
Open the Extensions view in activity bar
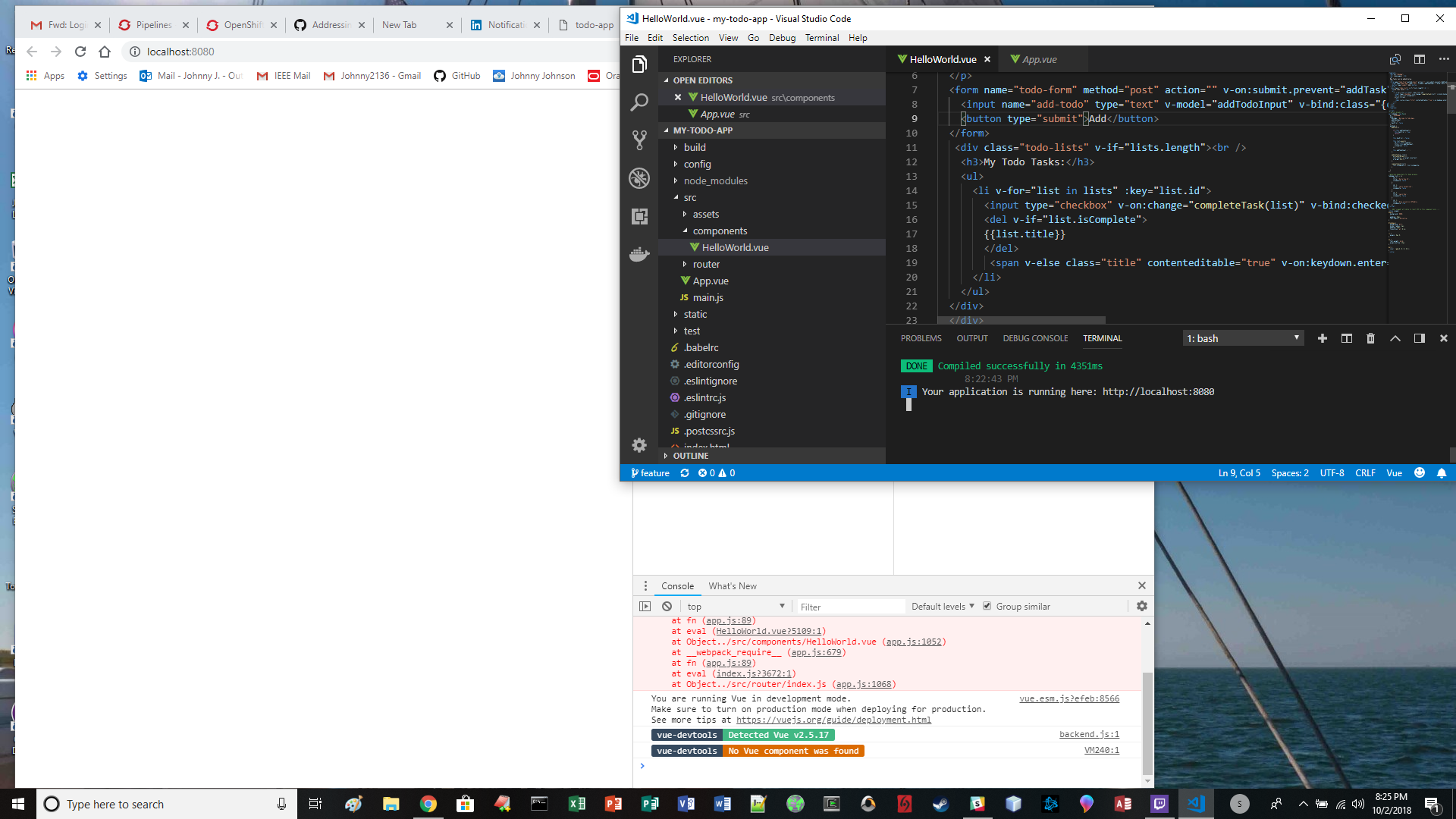click(639, 216)
